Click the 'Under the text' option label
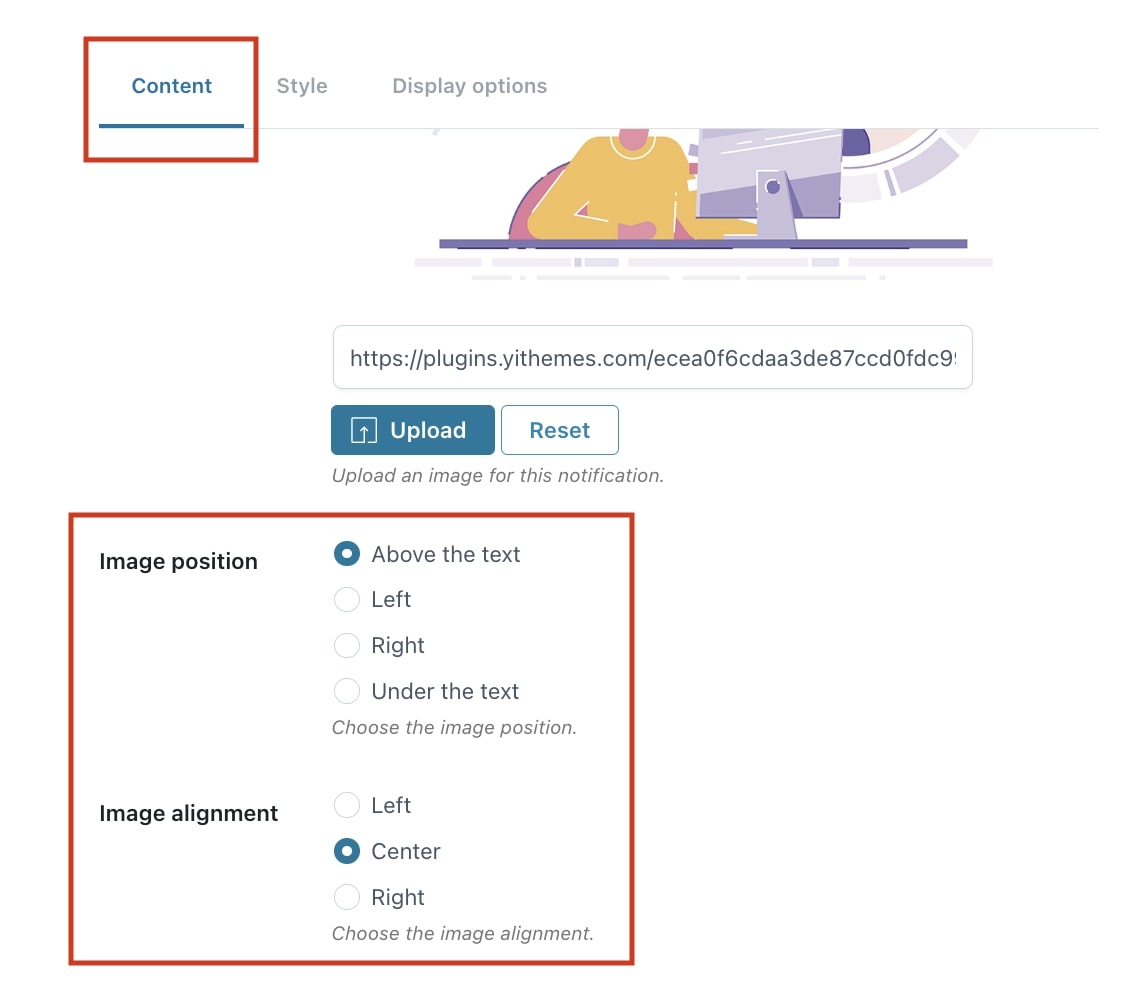The image size is (1126, 984). (x=445, y=691)
